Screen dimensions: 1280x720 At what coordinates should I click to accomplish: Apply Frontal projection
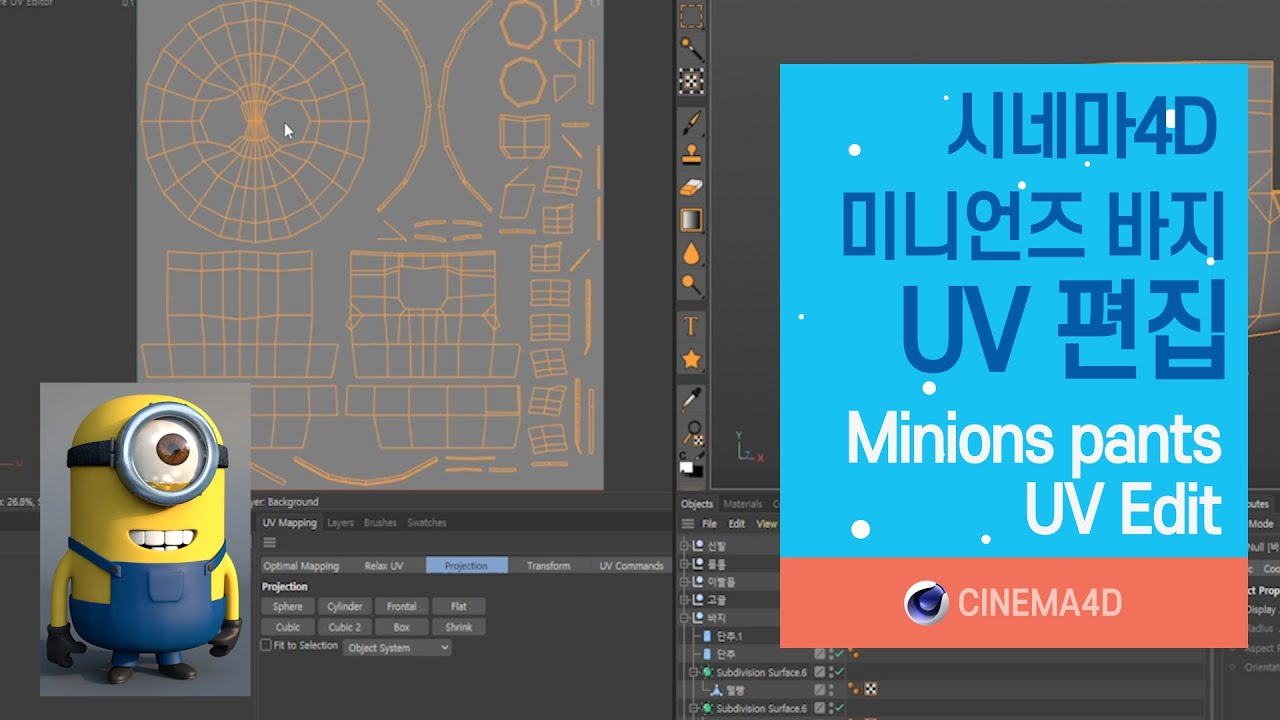coord(402,606)
